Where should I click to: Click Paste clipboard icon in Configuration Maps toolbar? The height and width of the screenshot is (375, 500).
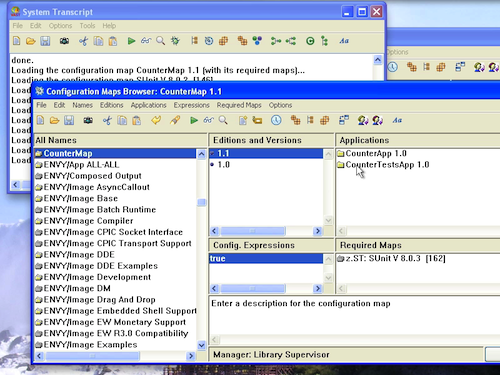coord(136,120)
